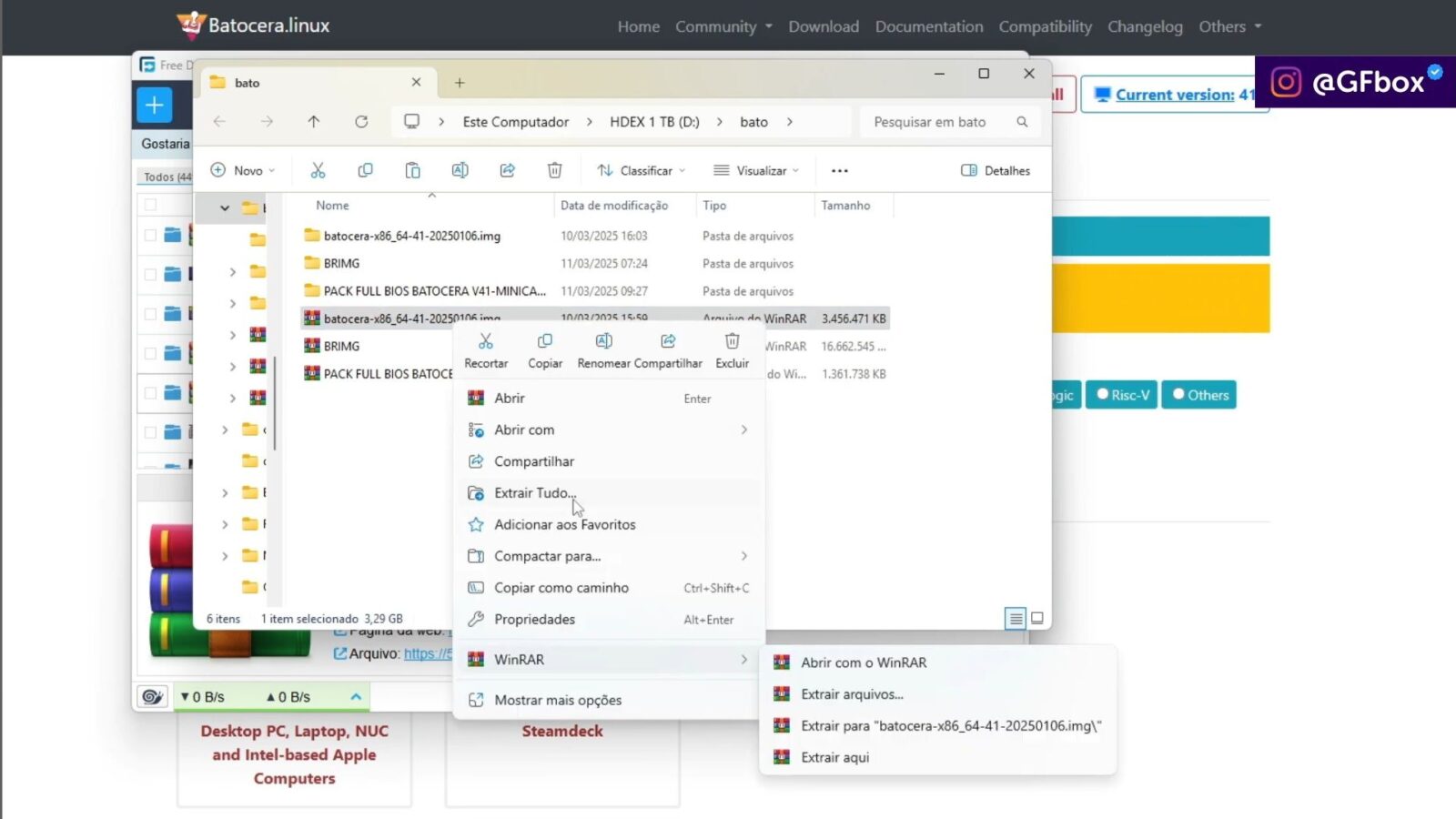Viewport: 1456px width, 819px height.
Task: Click the Renomear icon in context menu
Action: pos(604,342)
